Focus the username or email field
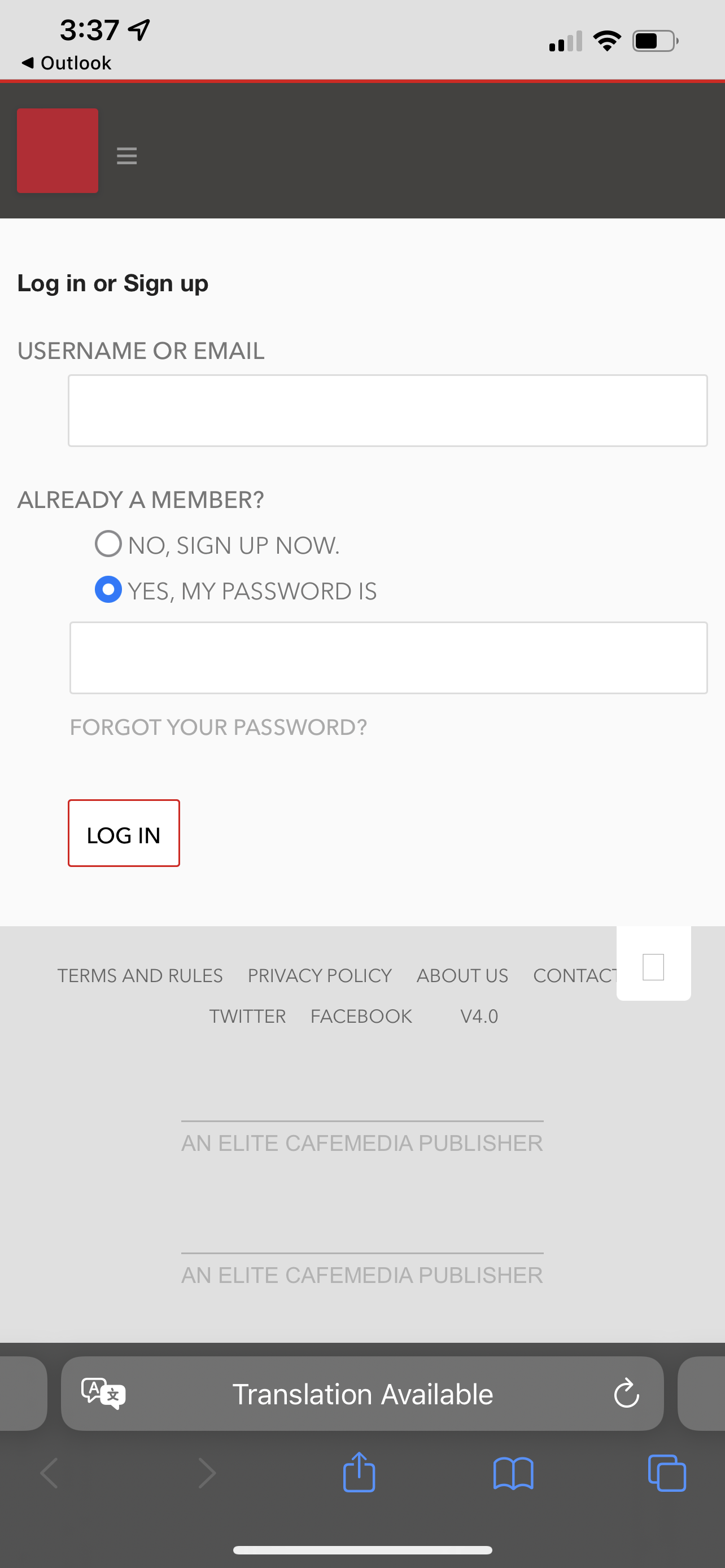725x1568 pixels. (388, 410)
